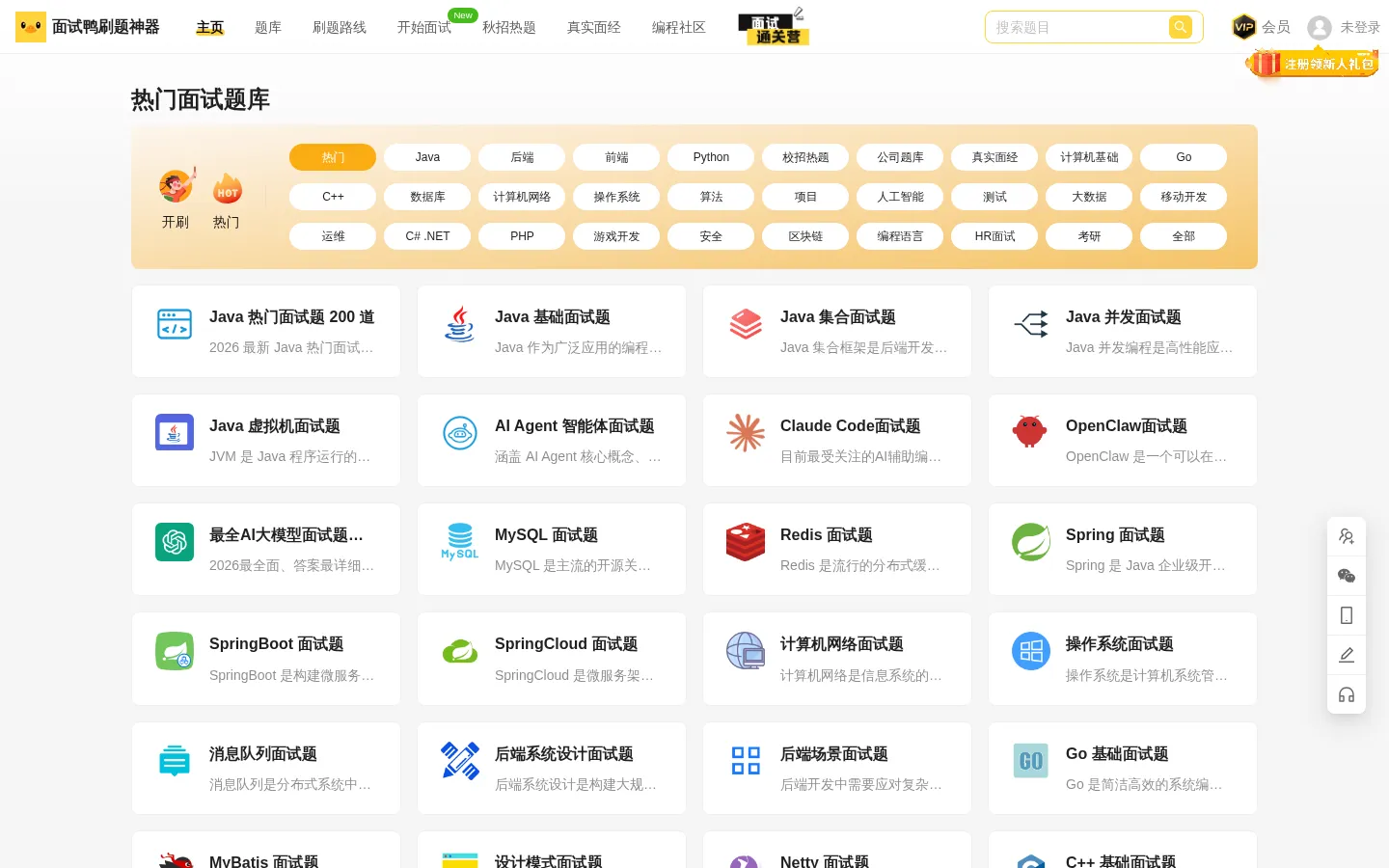Screen dimensions: 1389x868
Task: Select the C++ category tag
Action: [333, 197]
